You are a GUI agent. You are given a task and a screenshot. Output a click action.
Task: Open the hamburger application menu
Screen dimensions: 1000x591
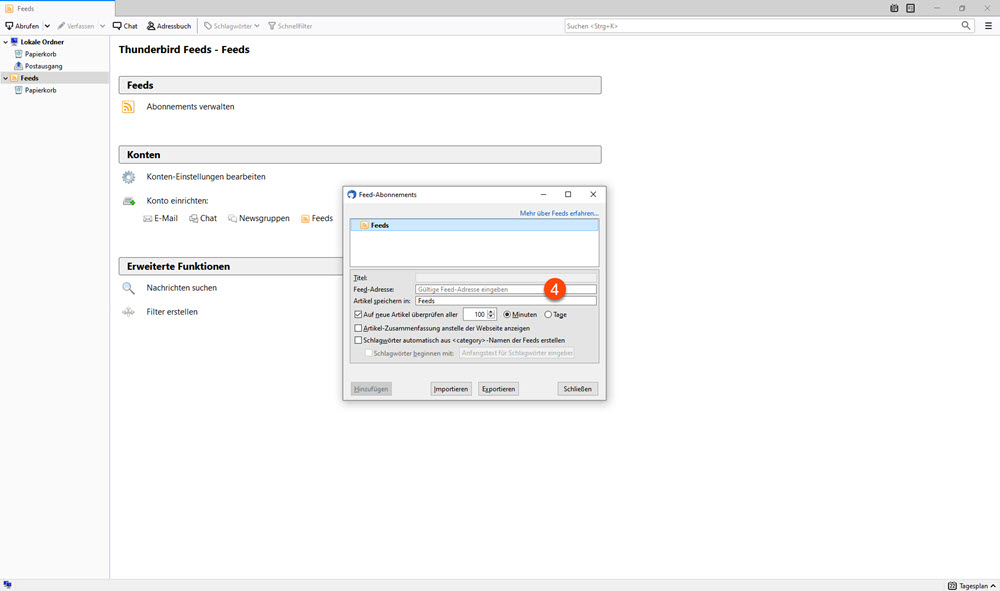988,26
